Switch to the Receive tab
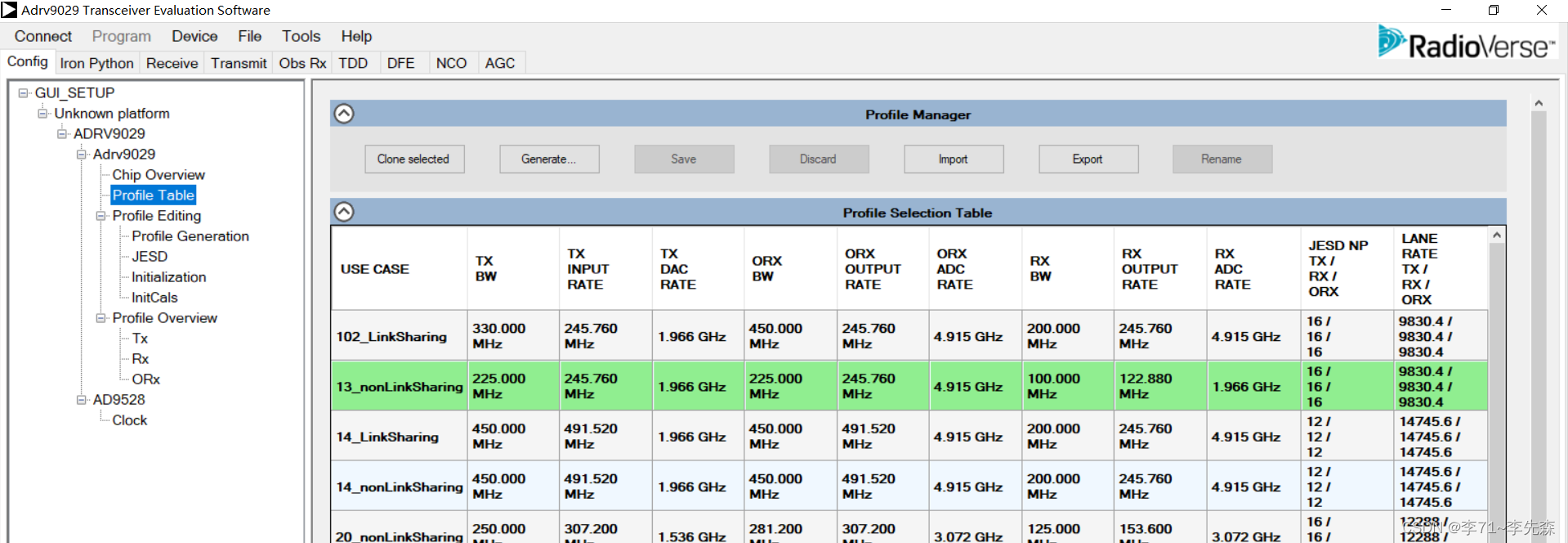Image resolution: width=1568 pixels, height=543 pixels. pyautogui.click(x=172, y=63)
